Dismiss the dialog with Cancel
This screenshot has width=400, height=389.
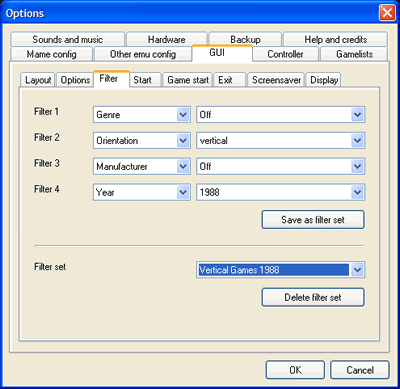click(360, 370)
